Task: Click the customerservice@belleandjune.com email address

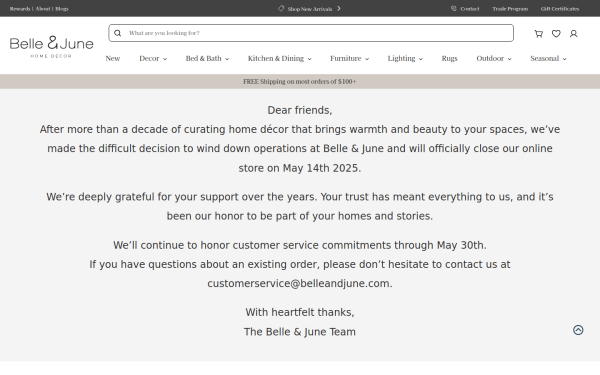Action: pos(298,284)
